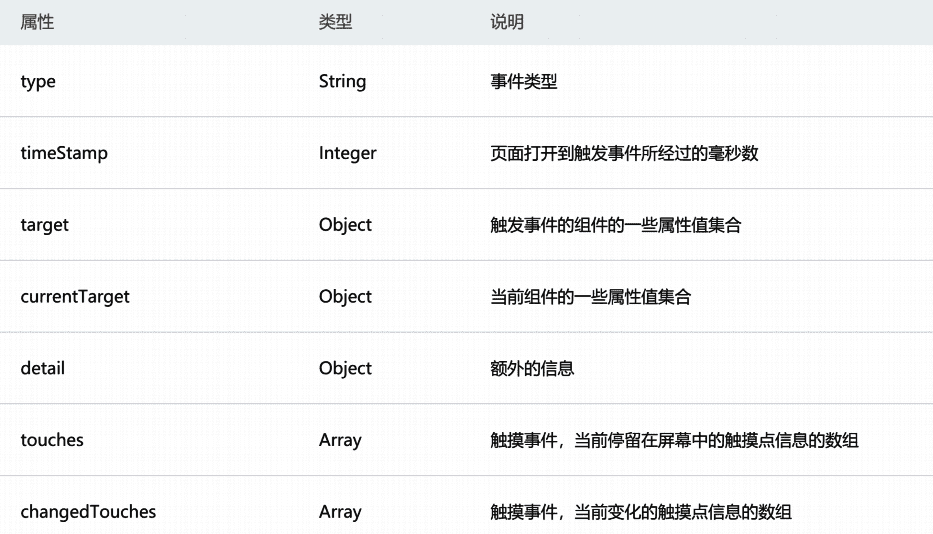Click the 当前组件的一些属性值集合 description
This screenshot has height=534, width=933.
[590, 296]
